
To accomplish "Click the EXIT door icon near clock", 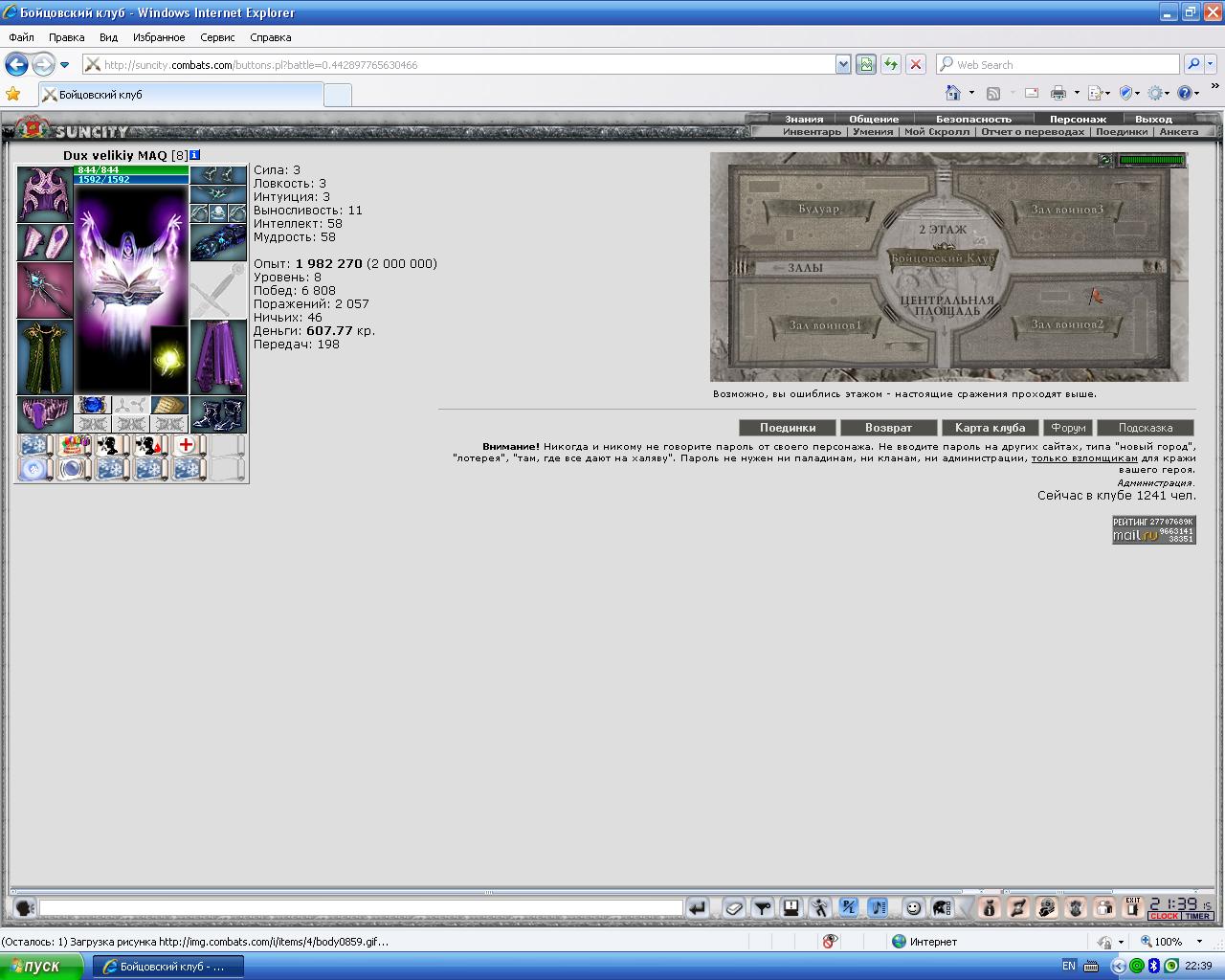I will point(1133,907).
